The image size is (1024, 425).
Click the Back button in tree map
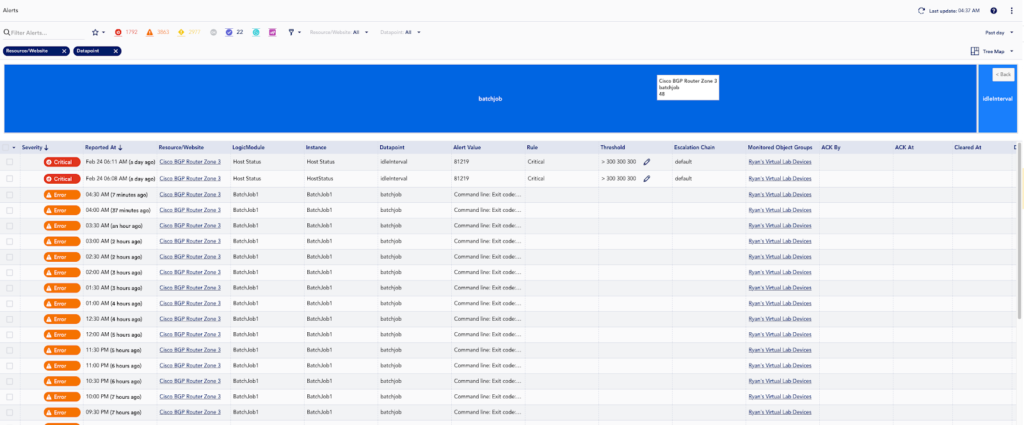tap(1004, 74)
